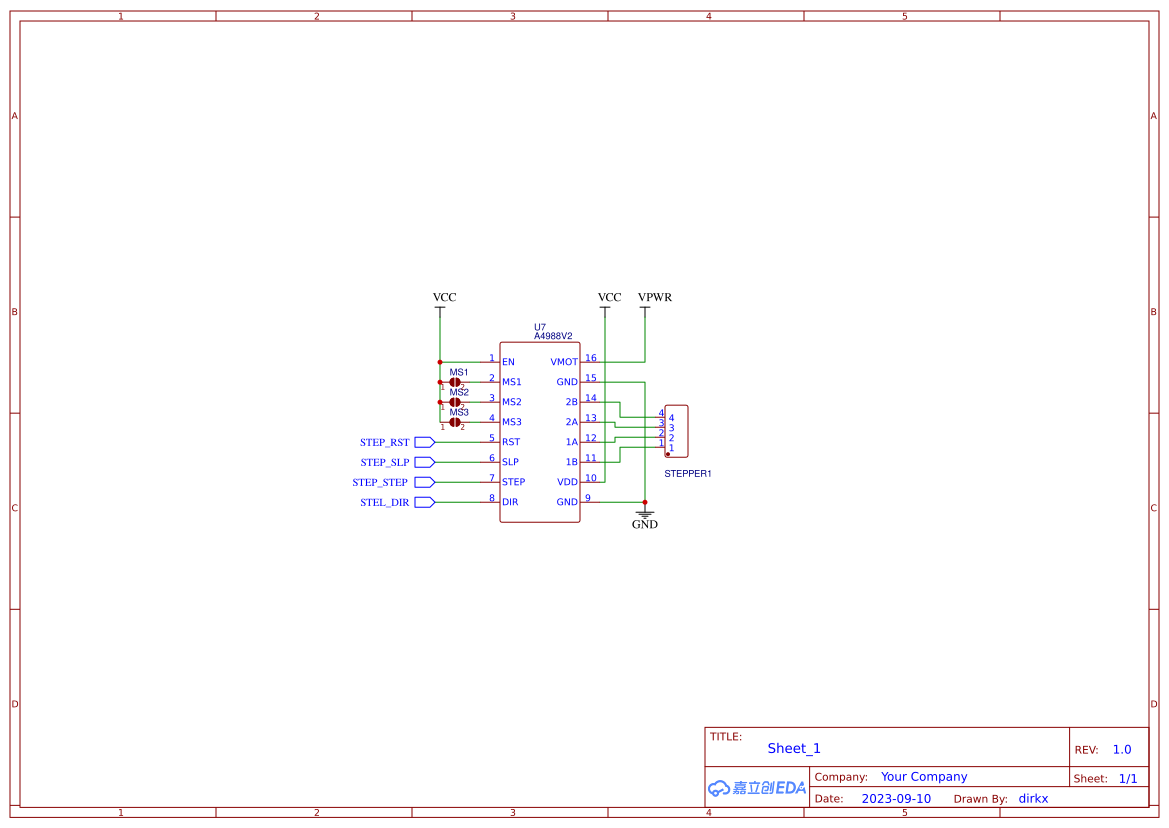The height and width of the screenshot is (828, 1169).
Task: Select the STEP_STEP net port
Action: 423,481
